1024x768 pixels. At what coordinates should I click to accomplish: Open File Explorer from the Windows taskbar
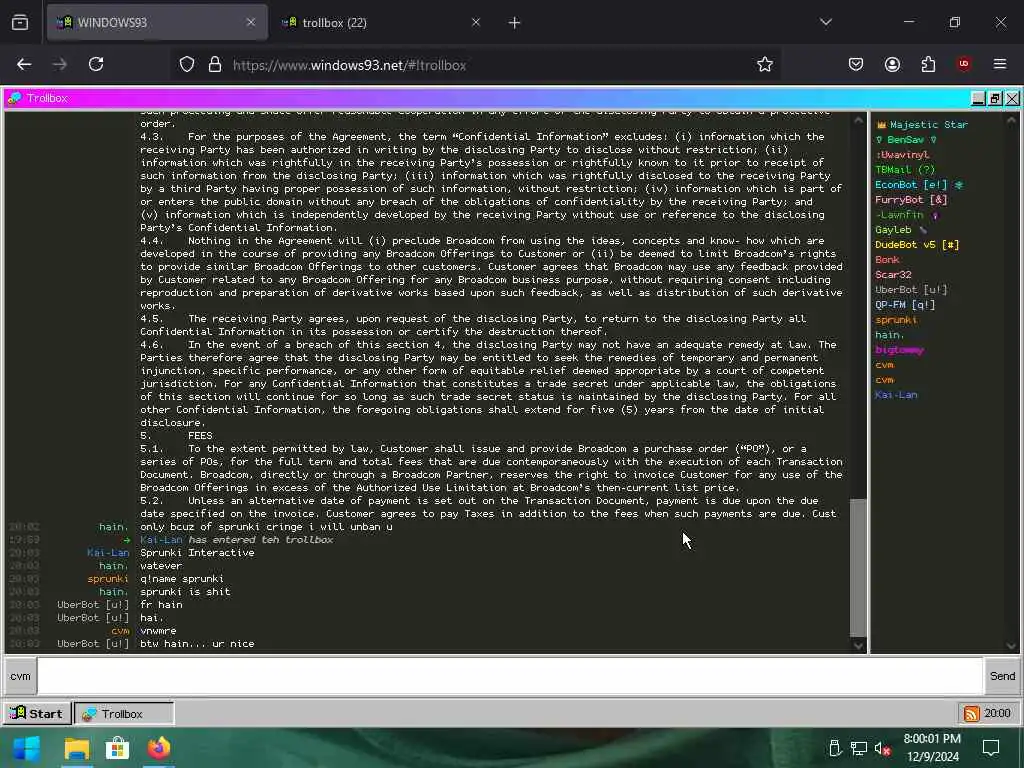click(76, 748)
